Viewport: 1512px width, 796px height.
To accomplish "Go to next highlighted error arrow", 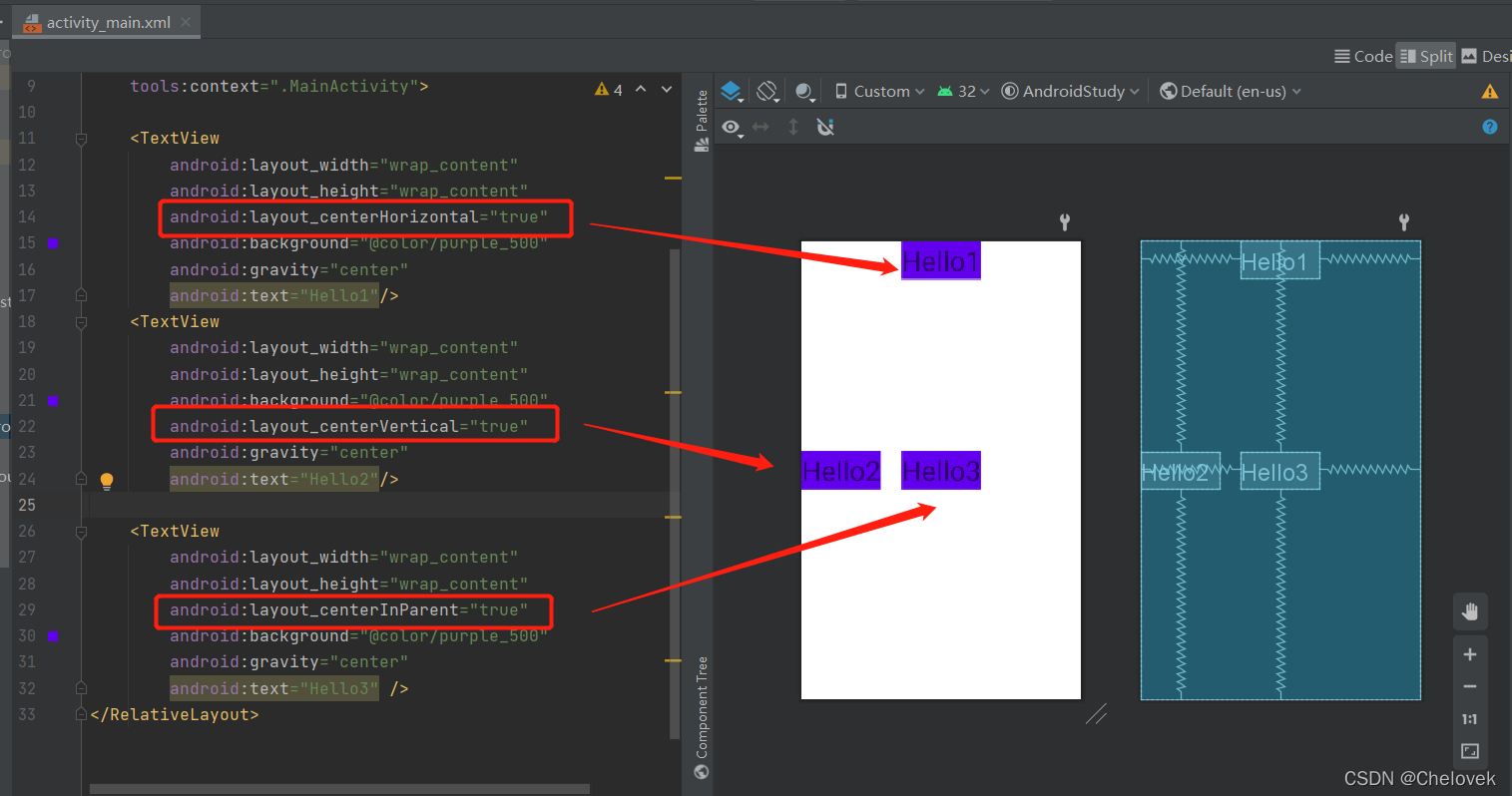I will click(x=667, y=90).
